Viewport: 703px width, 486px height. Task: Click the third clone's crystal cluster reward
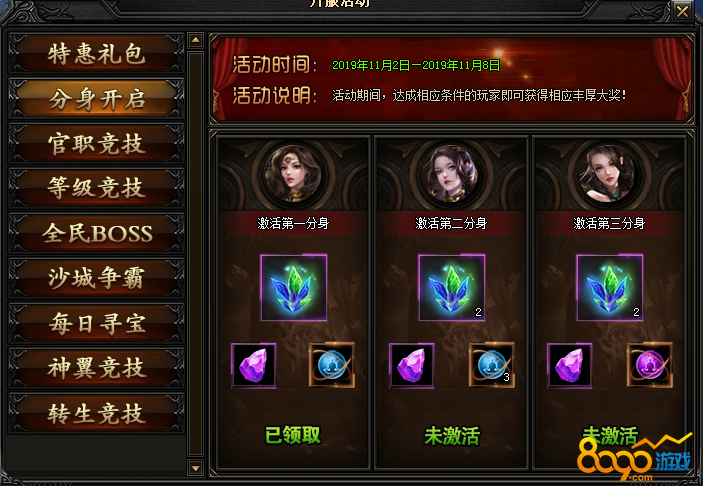coord(610,287)
